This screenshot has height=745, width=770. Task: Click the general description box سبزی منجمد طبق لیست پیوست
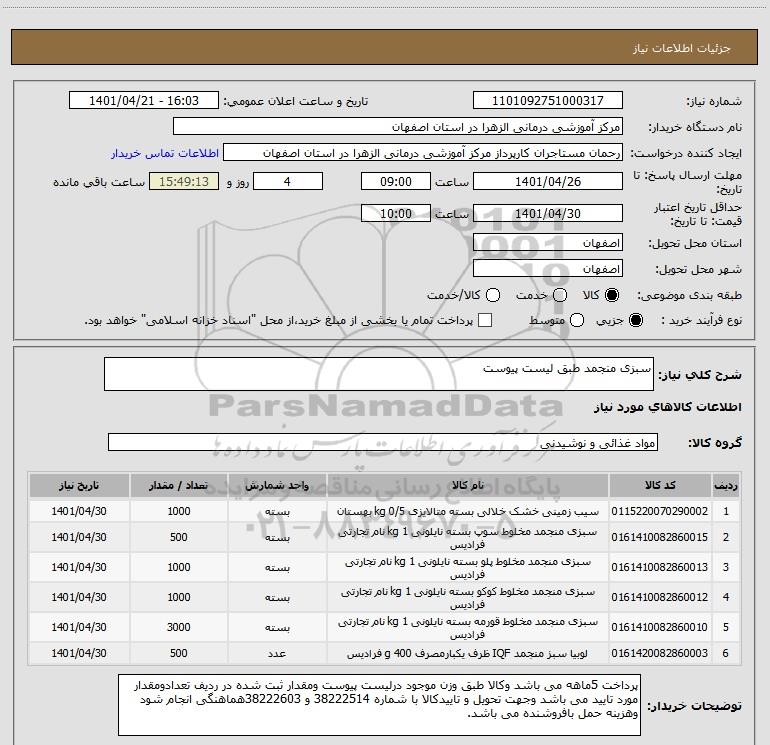pos(379,374)
